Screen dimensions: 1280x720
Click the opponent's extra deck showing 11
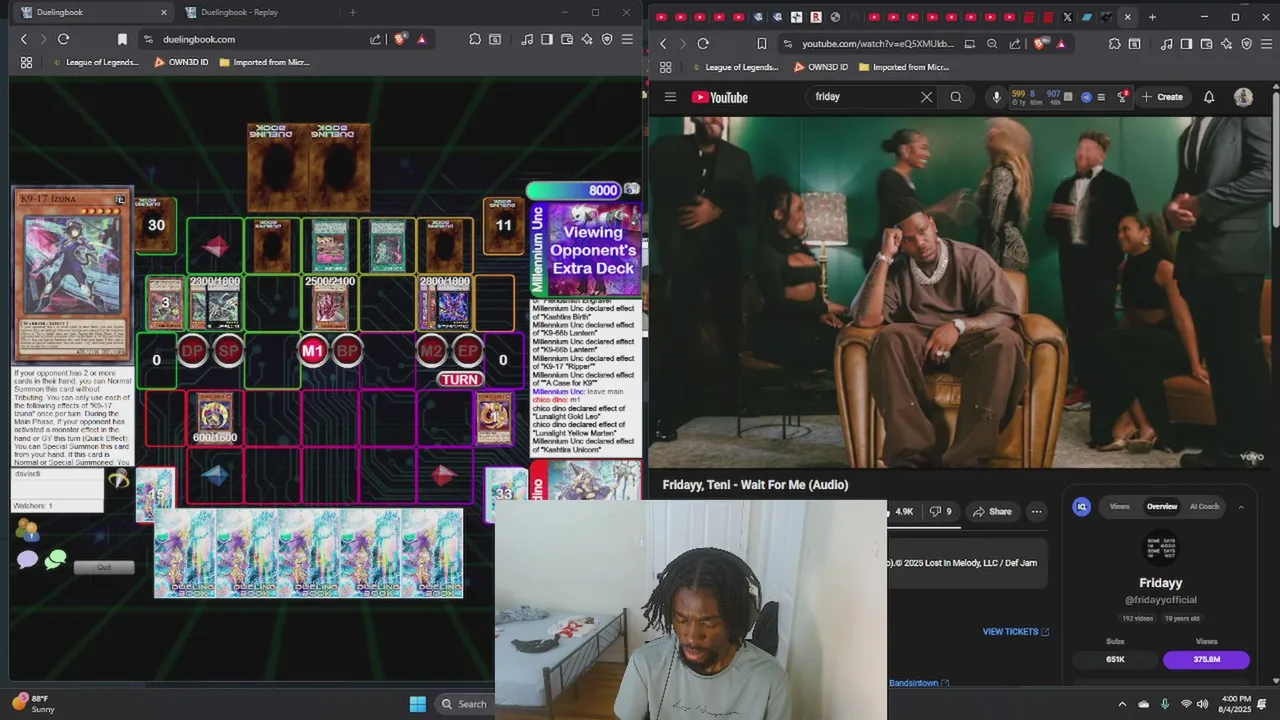pos(503,226)
